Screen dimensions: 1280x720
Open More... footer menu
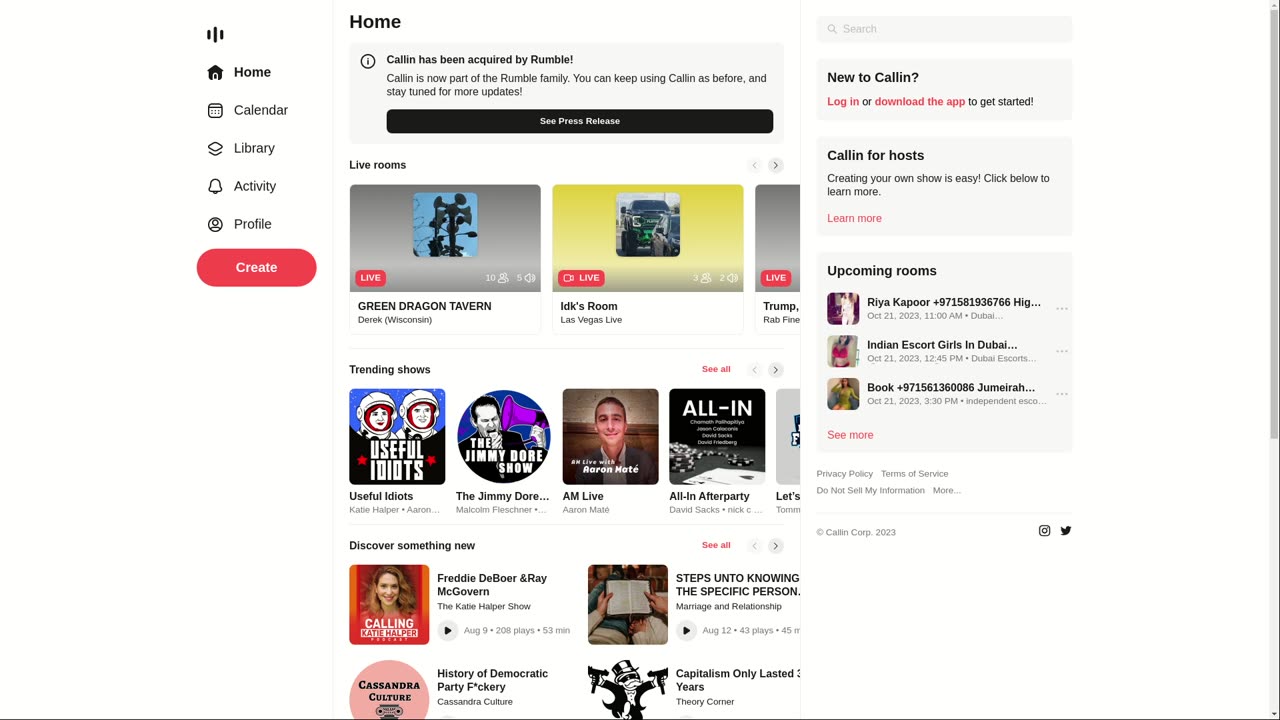point(947,490)
